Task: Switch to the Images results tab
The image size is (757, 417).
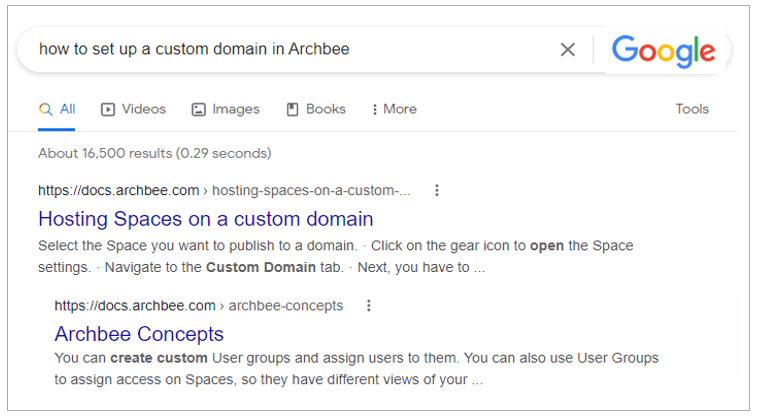Action: tap(235, 109)
